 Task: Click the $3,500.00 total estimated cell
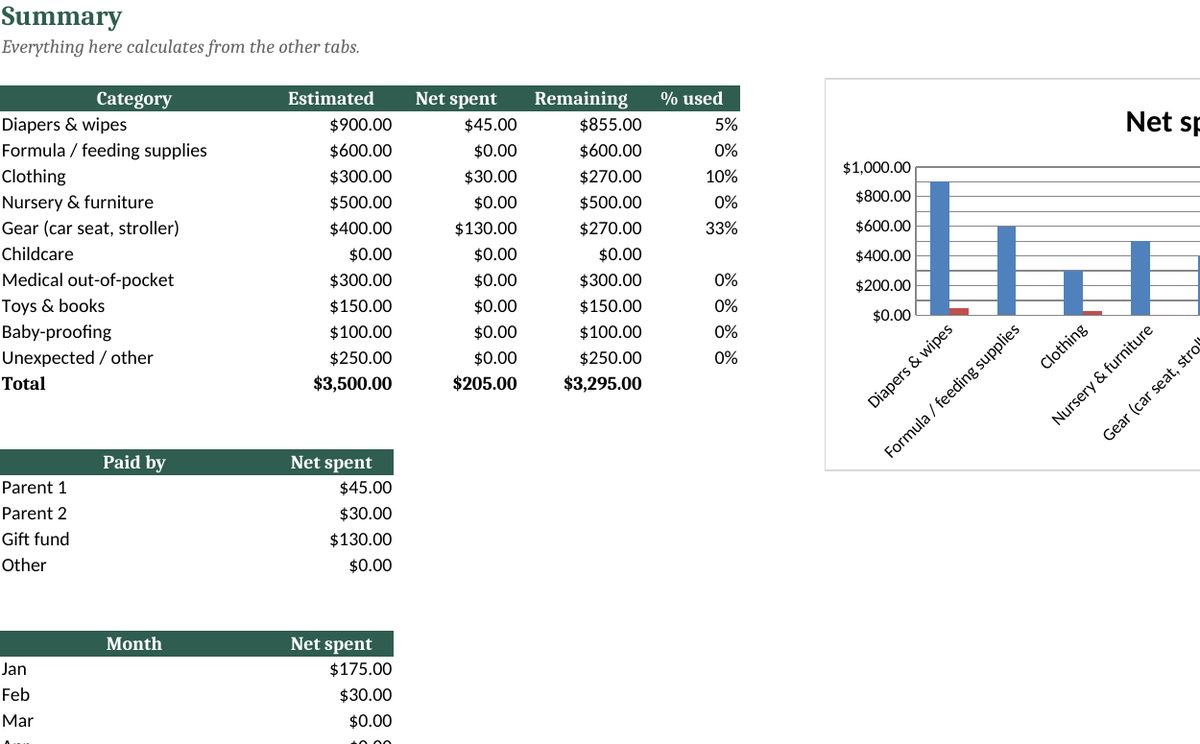(353, 384)
